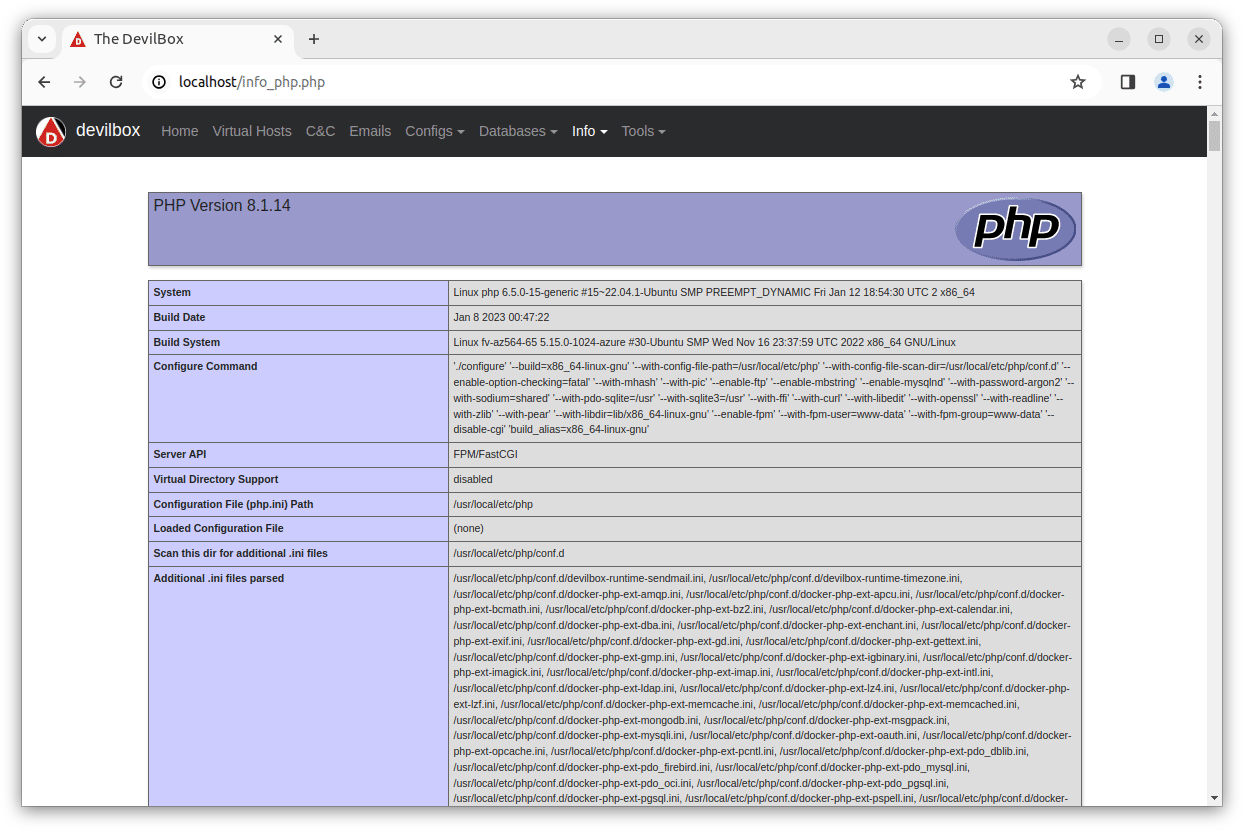
Task: Open the Chrome profile avatar
Action: pos(1163,82)
